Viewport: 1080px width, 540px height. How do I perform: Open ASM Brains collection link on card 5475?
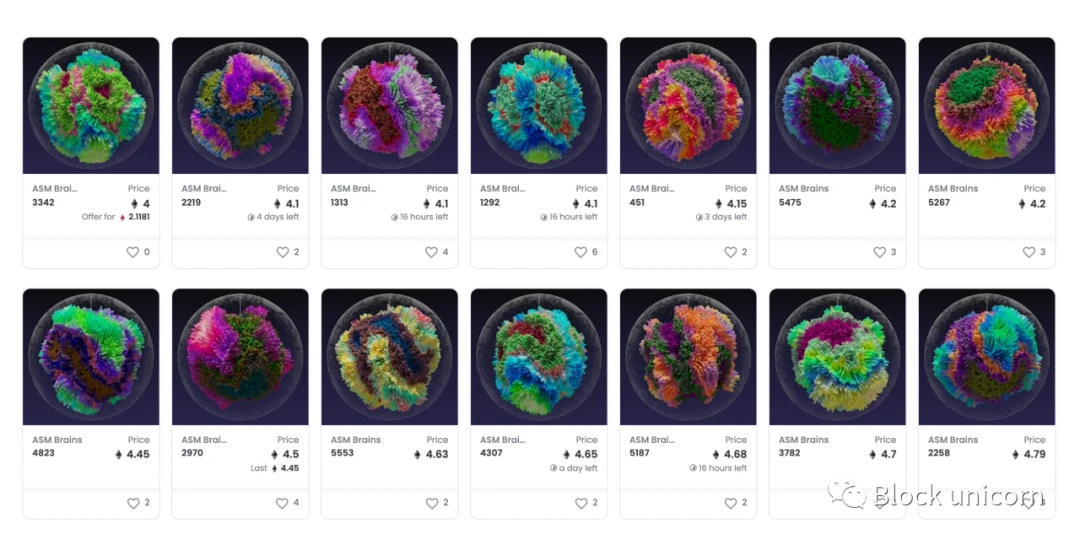[x=803, y=189]
